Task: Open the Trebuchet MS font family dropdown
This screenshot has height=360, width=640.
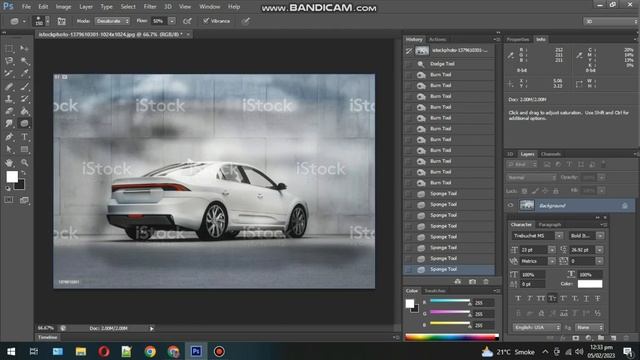Action: (559, 236)
